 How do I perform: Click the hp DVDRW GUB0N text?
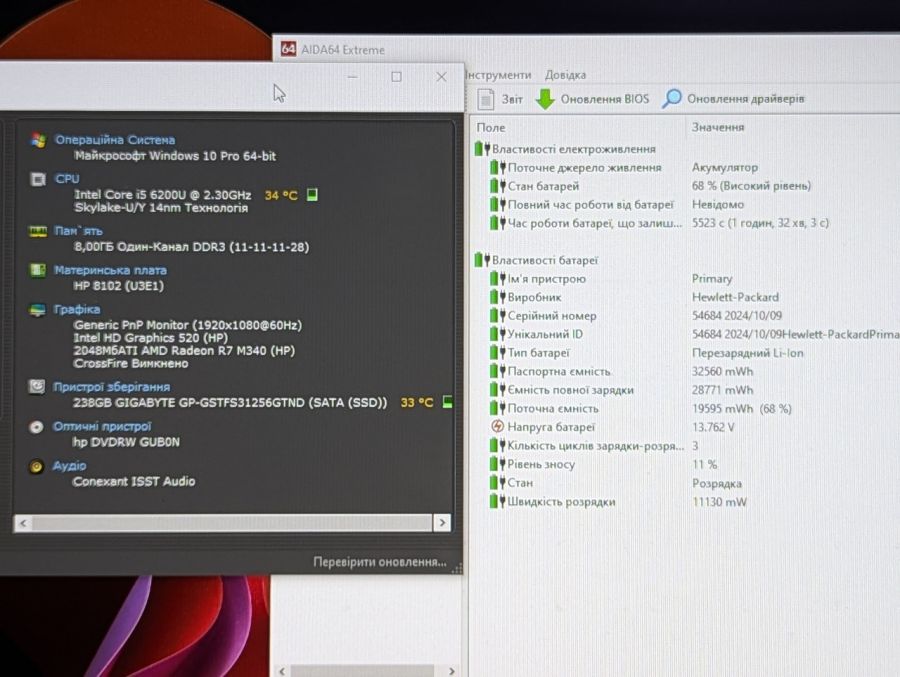tap(126, 442)
